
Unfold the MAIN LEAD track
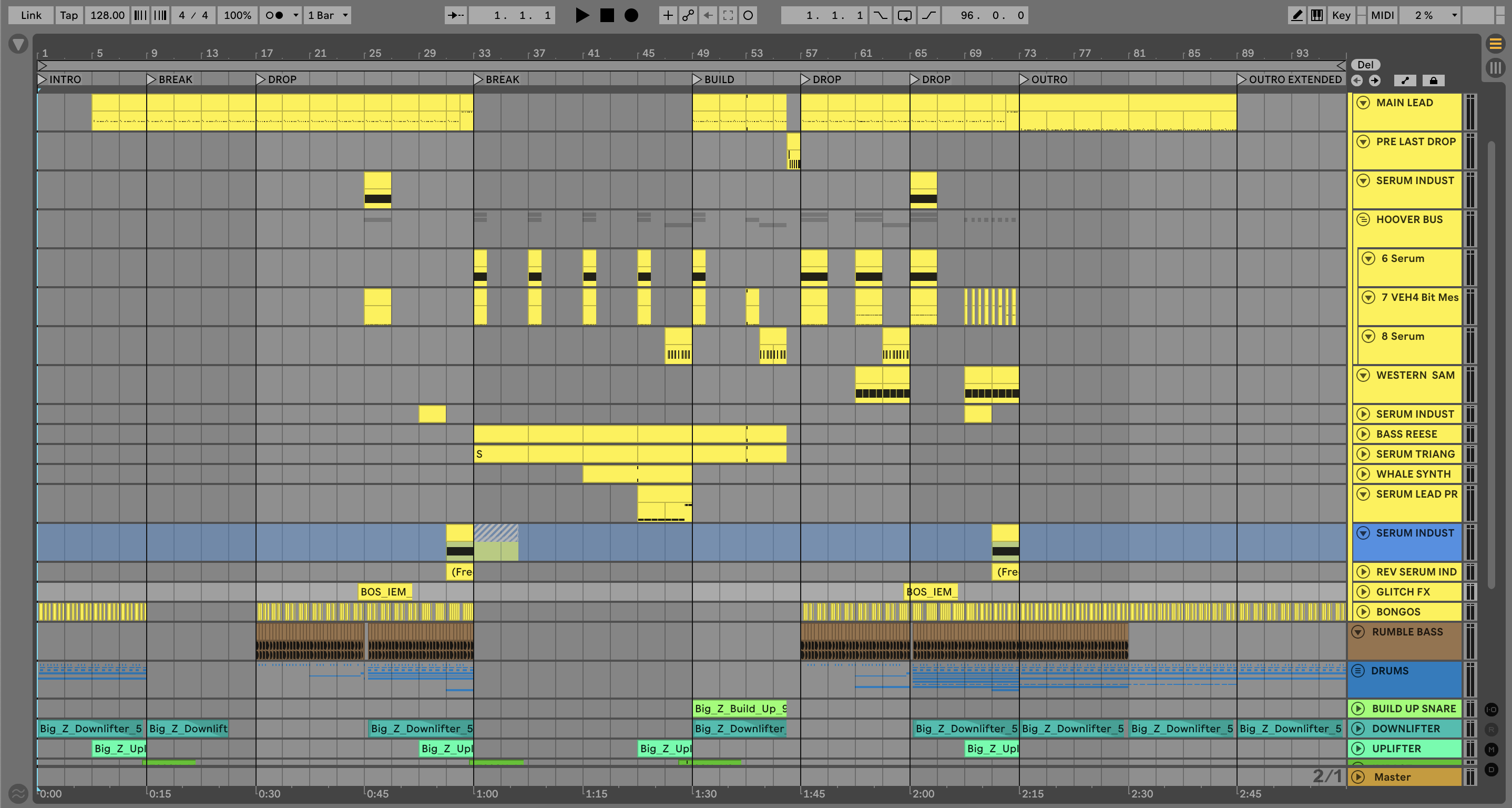(1364, 103)
